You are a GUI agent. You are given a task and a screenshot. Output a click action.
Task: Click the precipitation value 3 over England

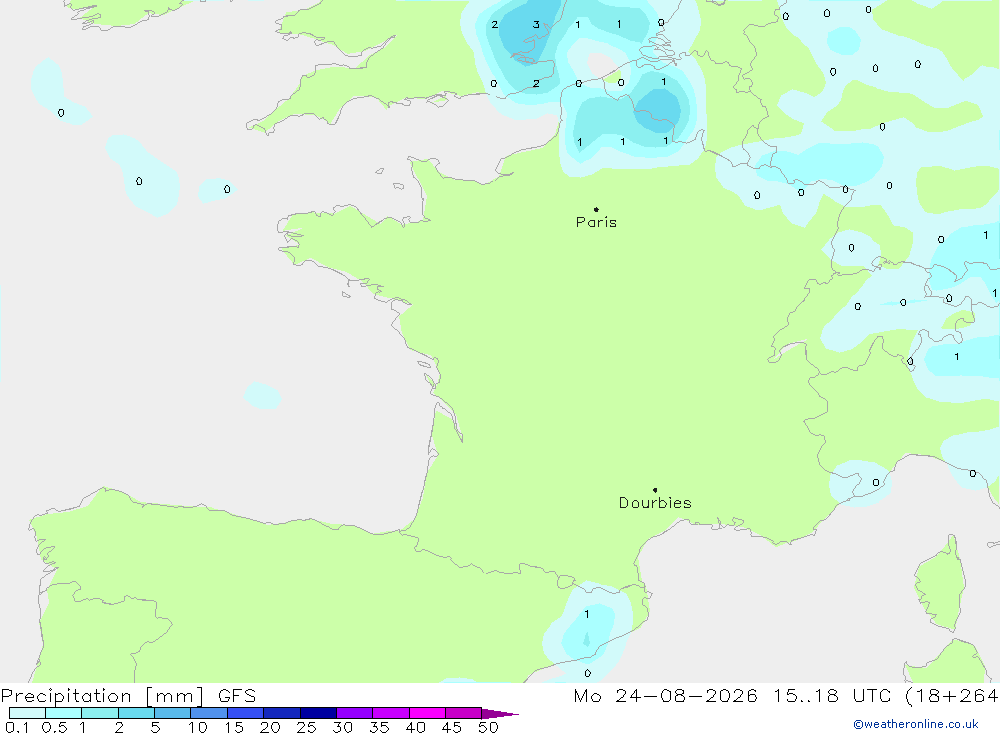536,24
